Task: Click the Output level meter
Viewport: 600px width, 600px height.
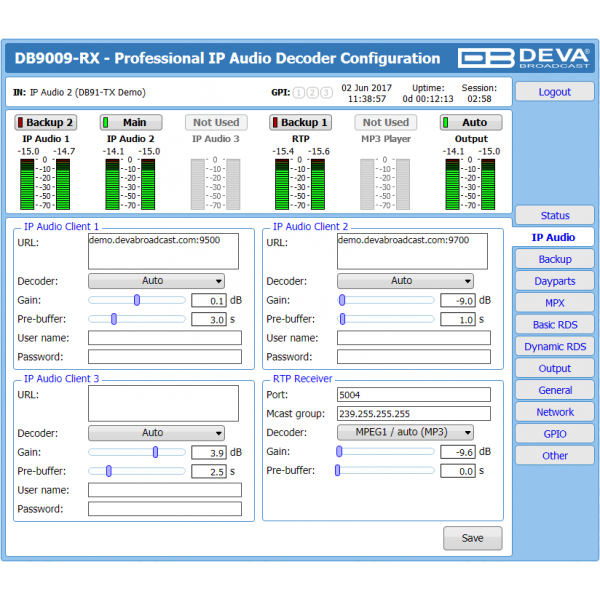Action: pos(470,184)
